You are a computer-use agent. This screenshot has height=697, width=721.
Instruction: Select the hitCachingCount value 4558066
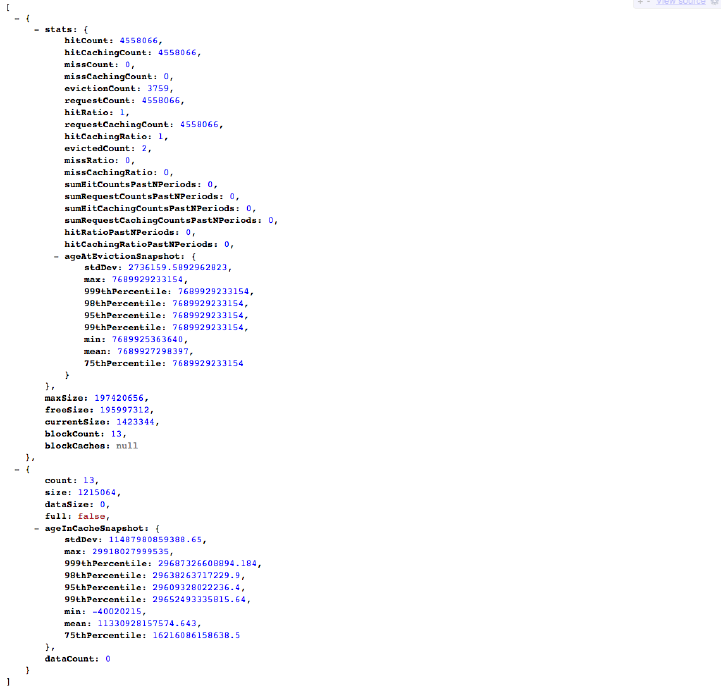(177, 52)
